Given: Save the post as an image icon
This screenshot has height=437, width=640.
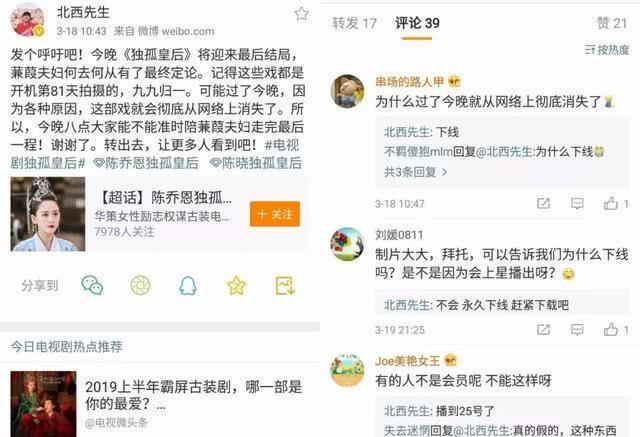Looking at the screenshot, I should coord(284,285).
